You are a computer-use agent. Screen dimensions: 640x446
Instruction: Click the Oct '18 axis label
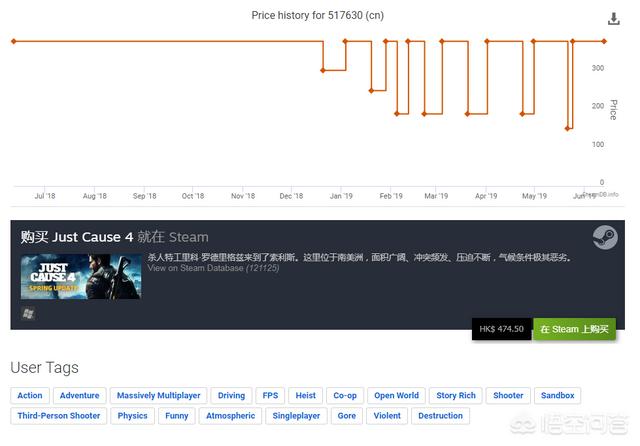(x=193, y=196)
